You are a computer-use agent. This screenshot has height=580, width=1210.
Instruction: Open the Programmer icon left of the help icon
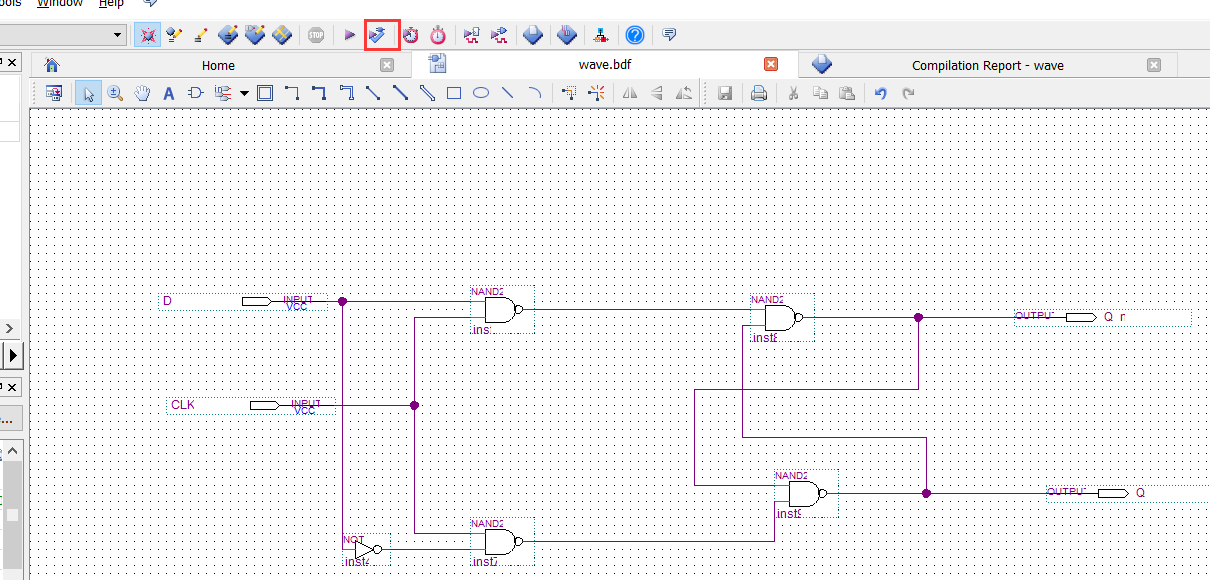coord(600,36)
